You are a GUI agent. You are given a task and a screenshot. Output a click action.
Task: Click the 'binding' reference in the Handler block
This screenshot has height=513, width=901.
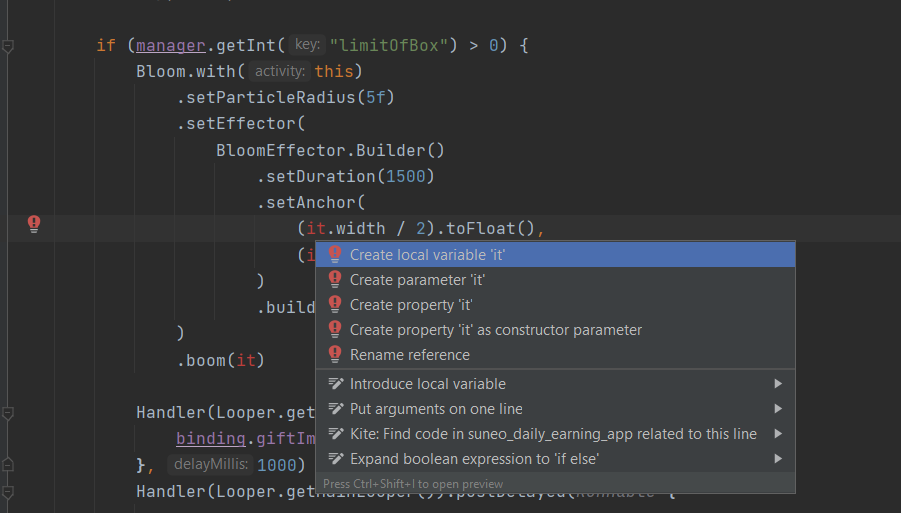211,438
